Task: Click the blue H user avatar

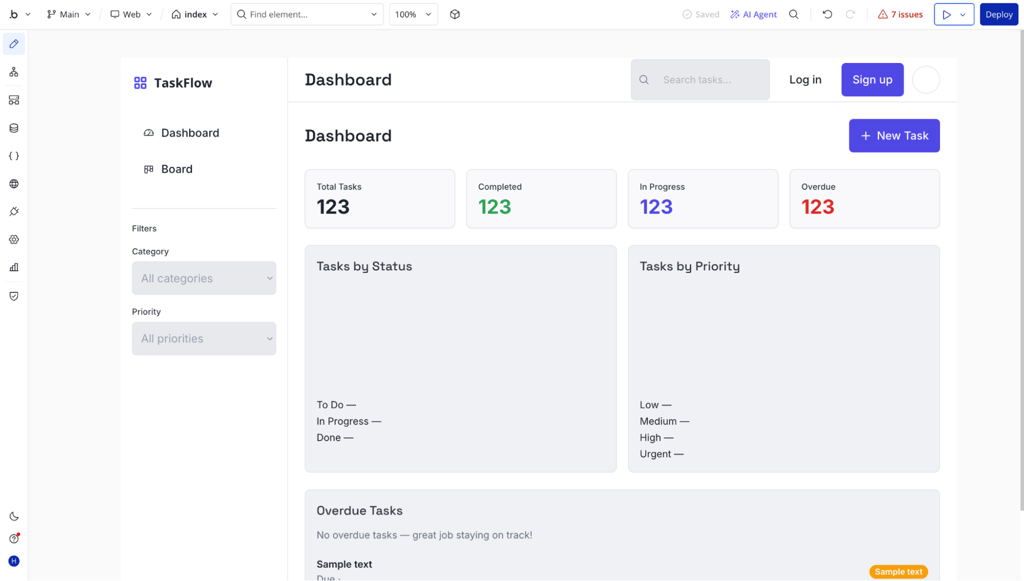Action: point(14,561)
